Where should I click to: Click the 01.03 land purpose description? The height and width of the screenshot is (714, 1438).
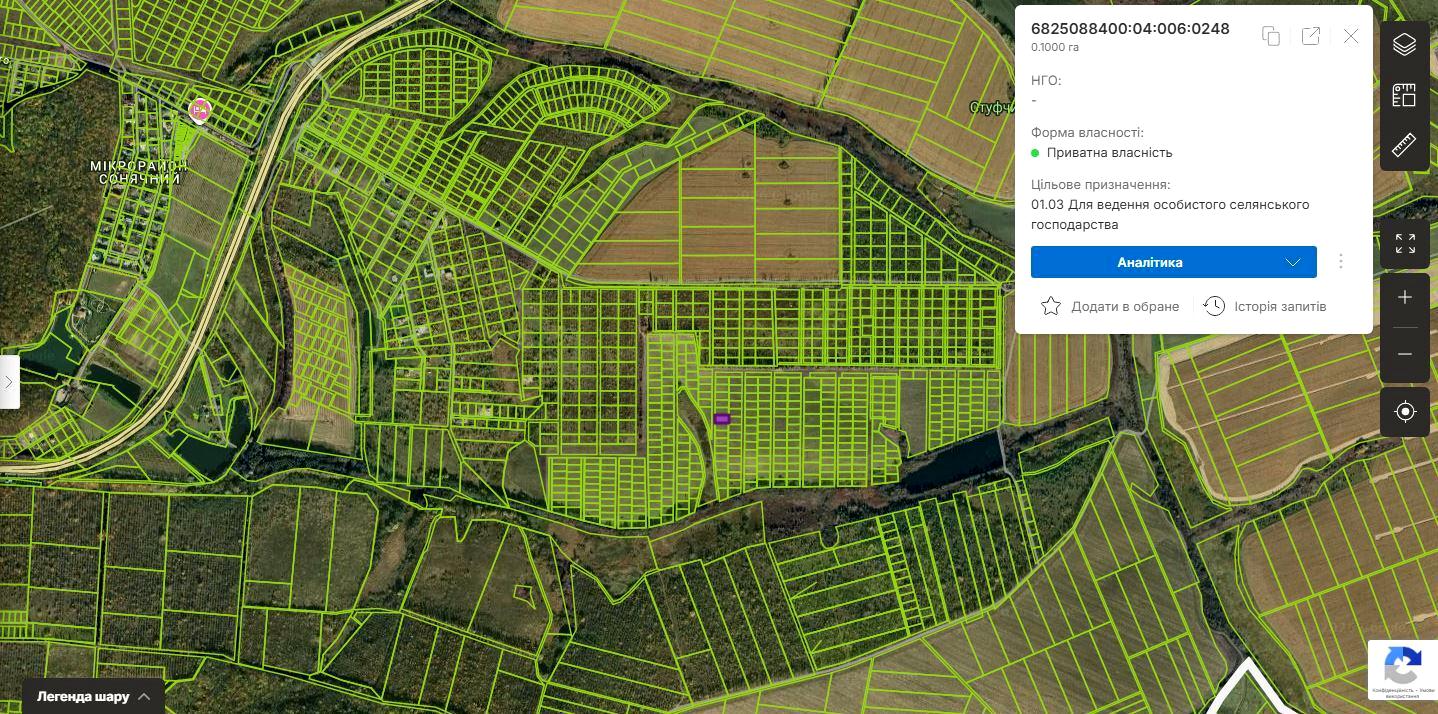1170,215
